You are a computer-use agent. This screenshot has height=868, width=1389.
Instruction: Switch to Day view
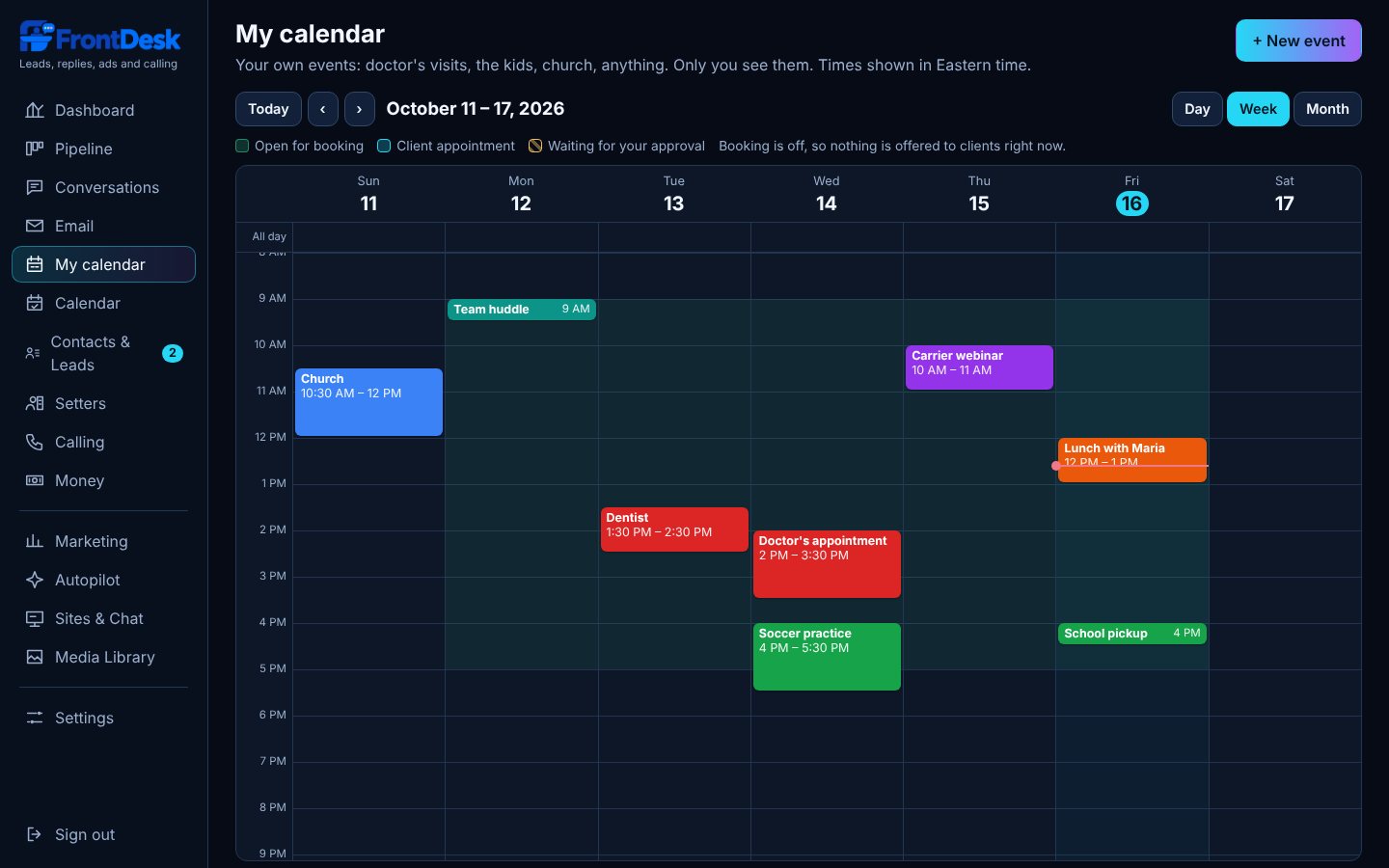[1197, 109]
